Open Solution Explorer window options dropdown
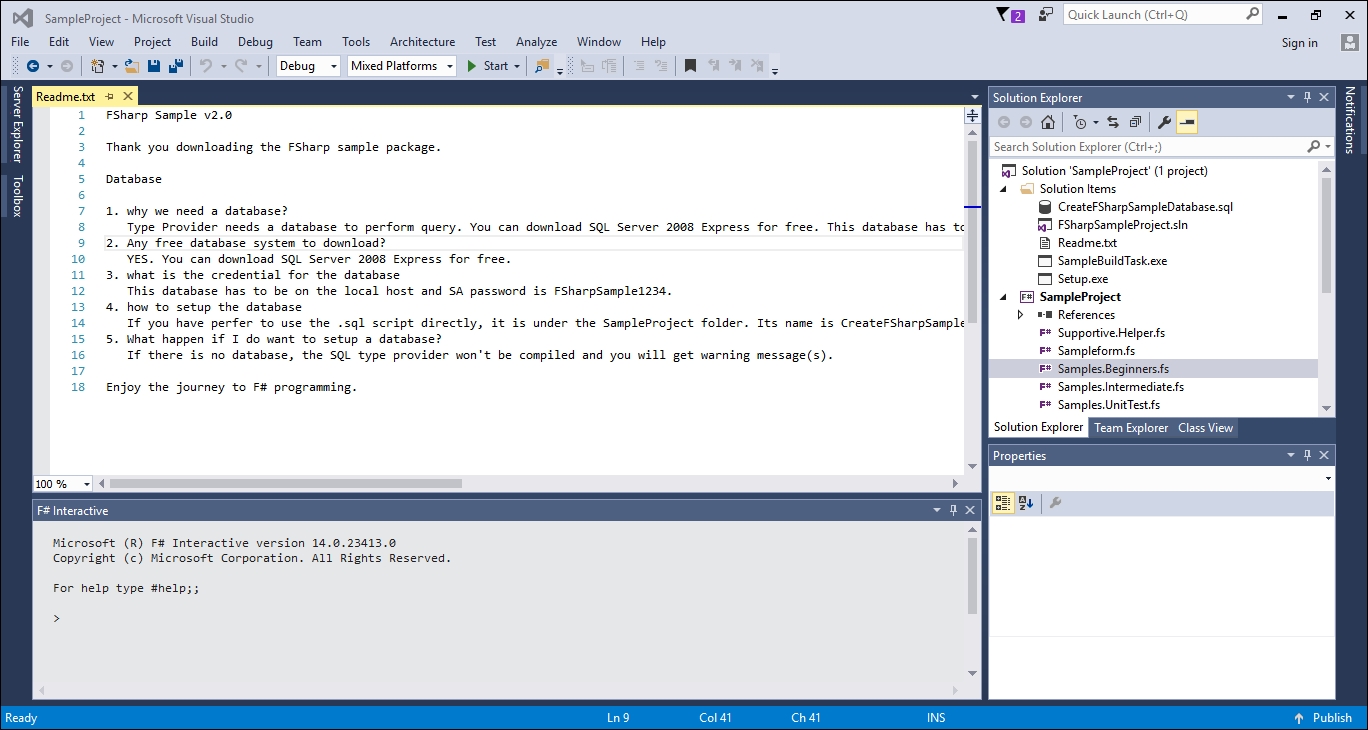Viewport: 1368px width, 730px height. click(1290, 97)
